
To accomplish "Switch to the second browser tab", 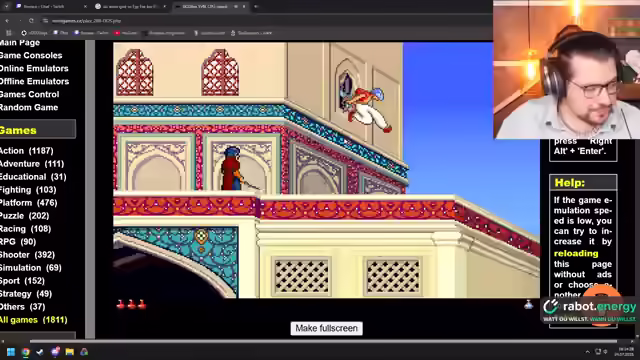I will coord(130,7).
